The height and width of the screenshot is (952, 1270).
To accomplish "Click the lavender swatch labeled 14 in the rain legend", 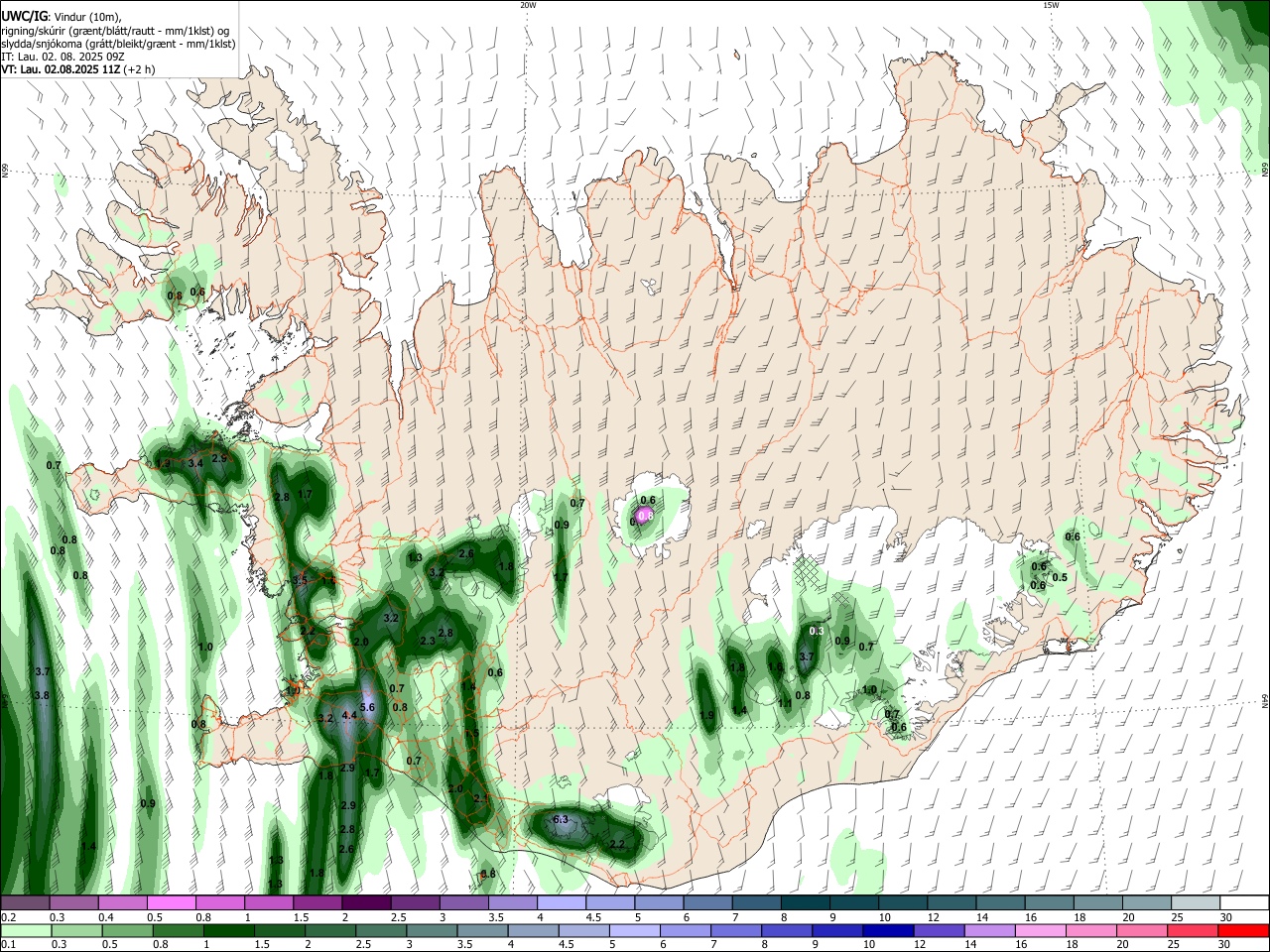I will tap(988, 930).
